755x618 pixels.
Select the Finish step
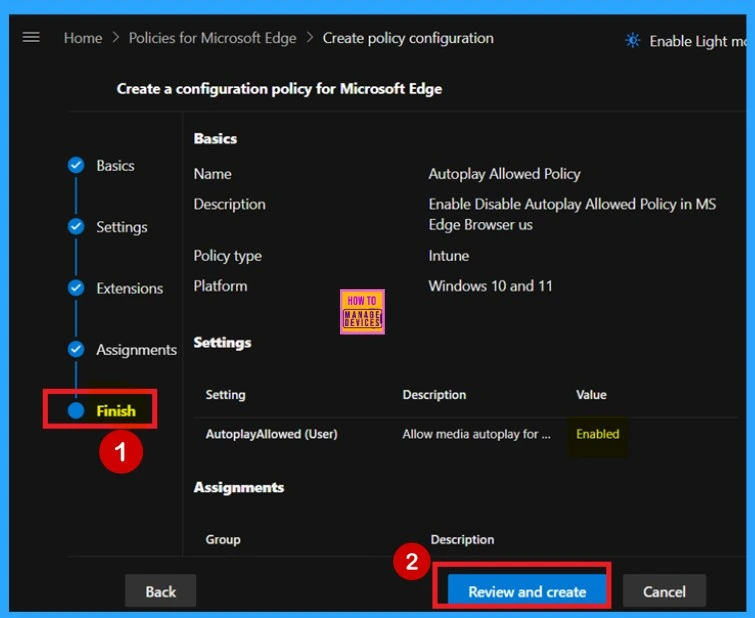116,411
